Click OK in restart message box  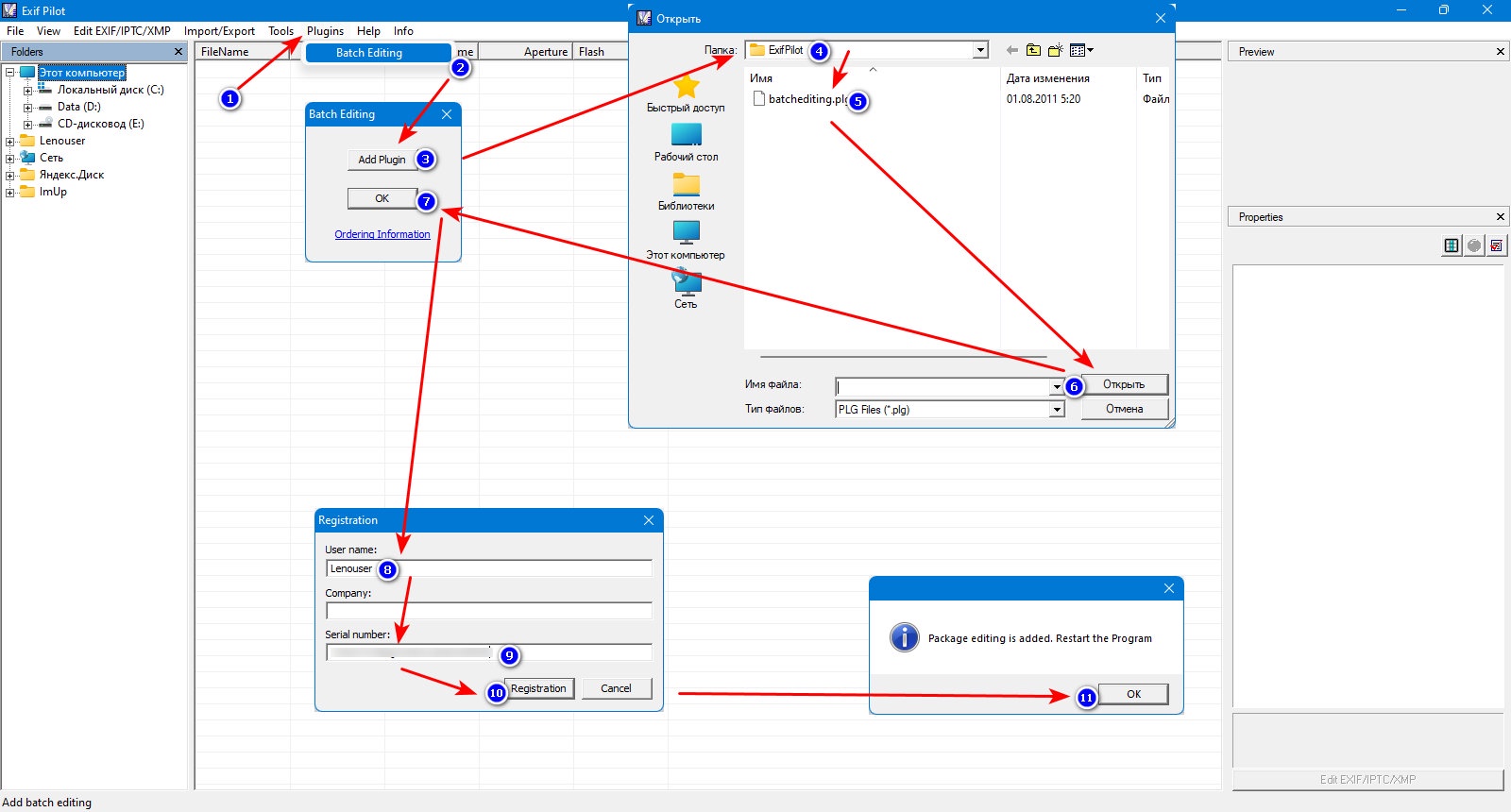1133,694
